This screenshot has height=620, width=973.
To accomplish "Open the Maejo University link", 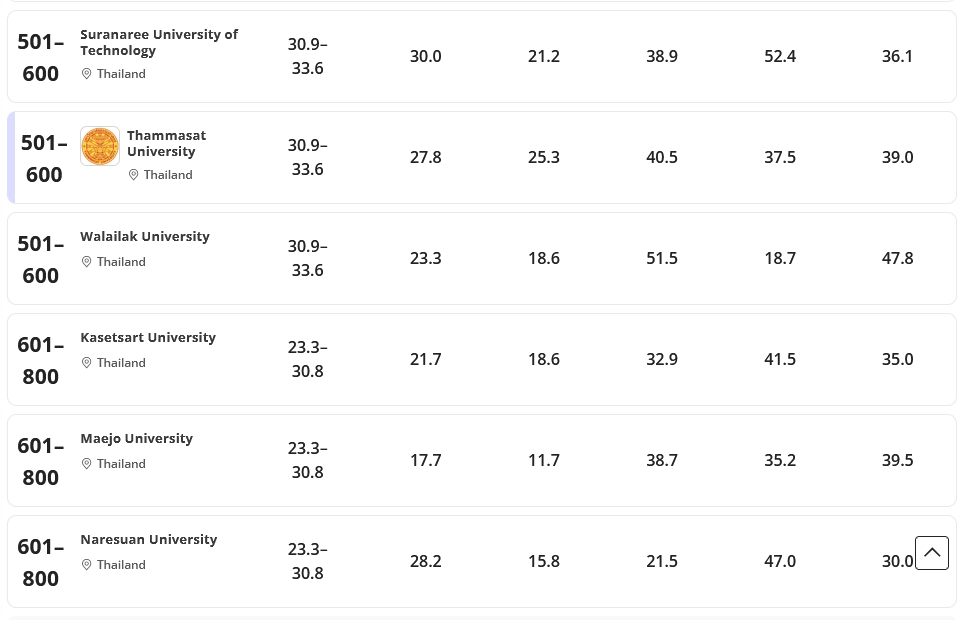I will pyautogui.click(x=136, y=438).
